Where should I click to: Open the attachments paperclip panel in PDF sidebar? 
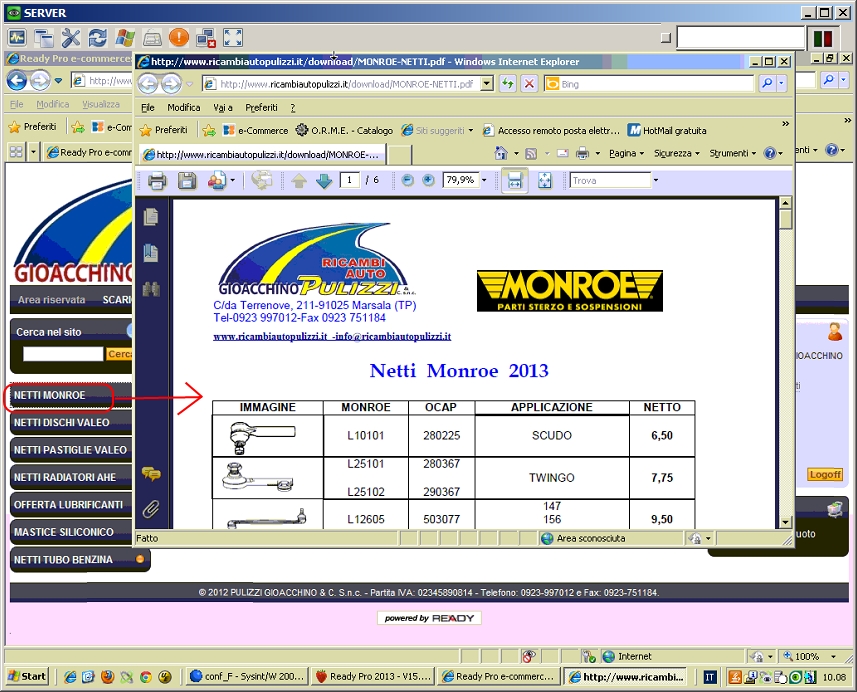coord(151,509)
